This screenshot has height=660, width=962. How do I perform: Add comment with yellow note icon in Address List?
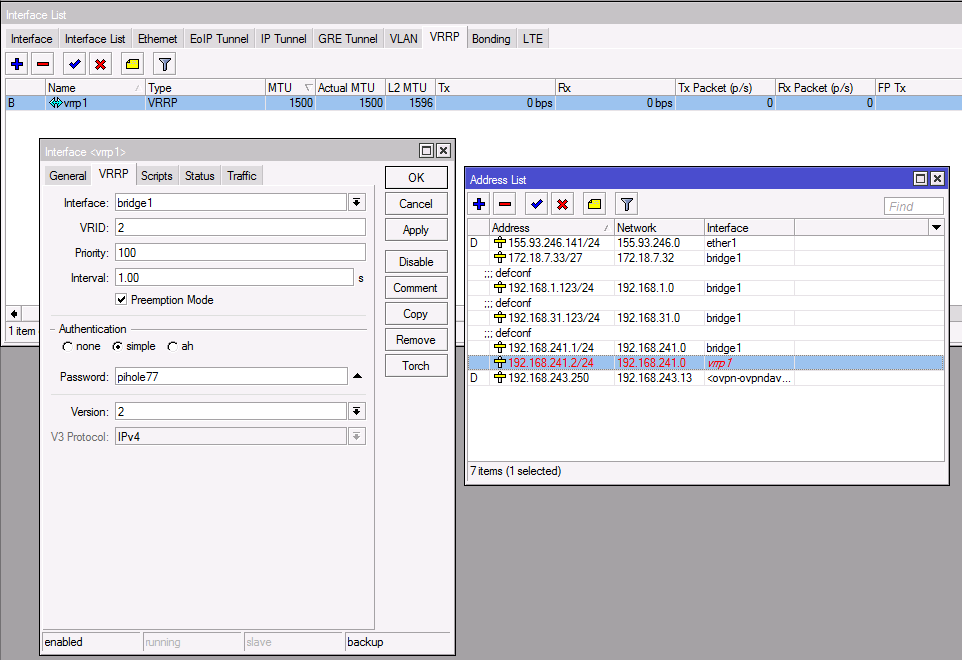(x=595, y=204)
